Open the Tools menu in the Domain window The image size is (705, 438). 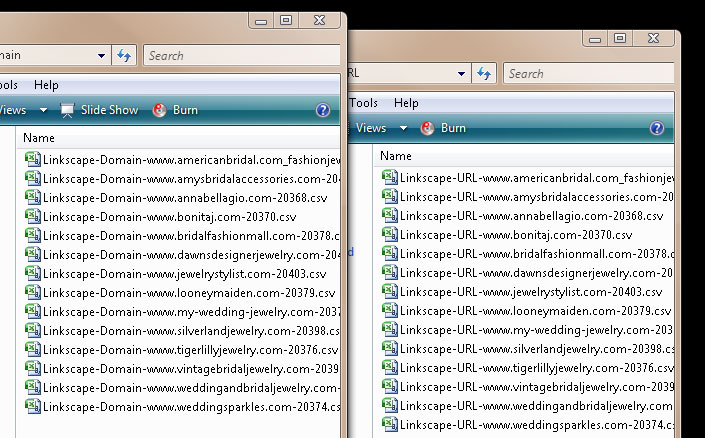pos(9,85)
